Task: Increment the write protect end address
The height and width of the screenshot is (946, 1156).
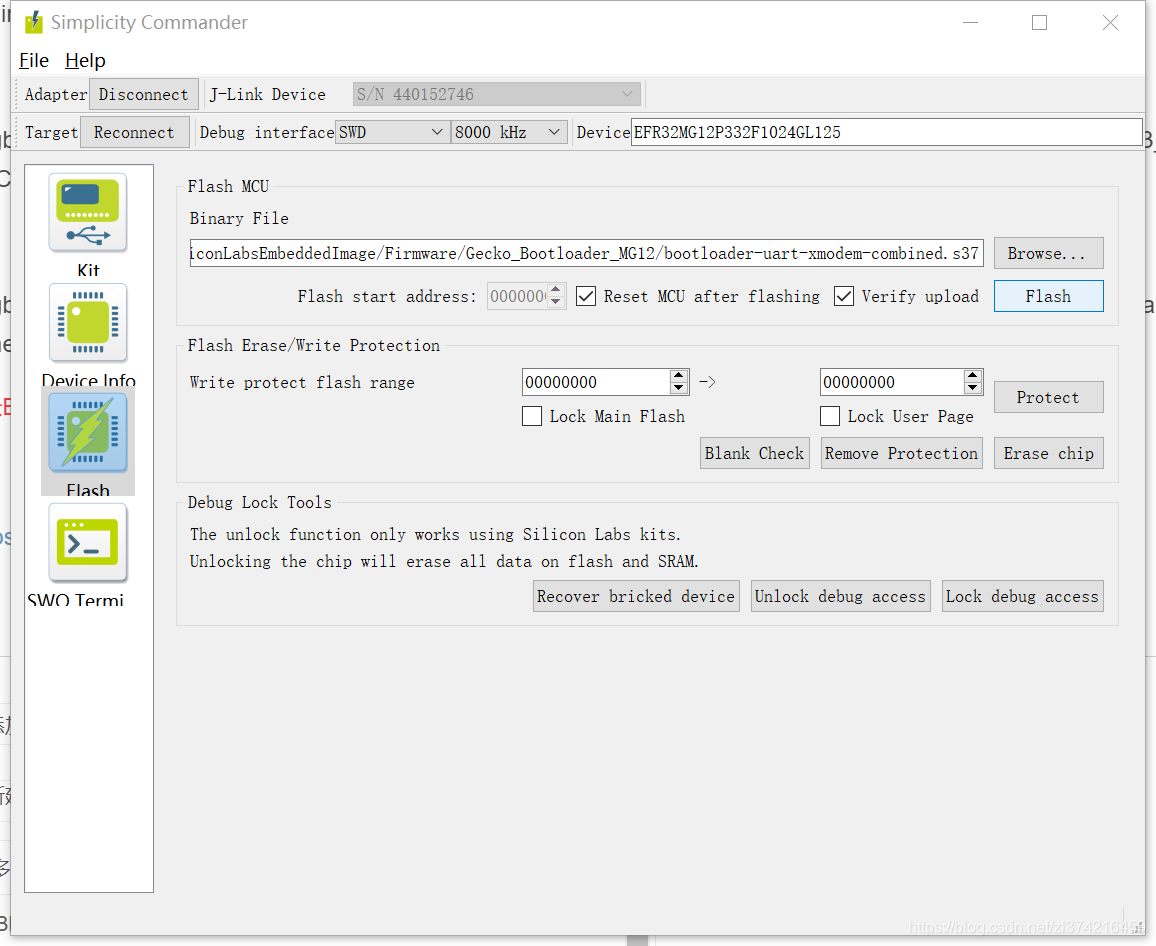Action: 973,376
